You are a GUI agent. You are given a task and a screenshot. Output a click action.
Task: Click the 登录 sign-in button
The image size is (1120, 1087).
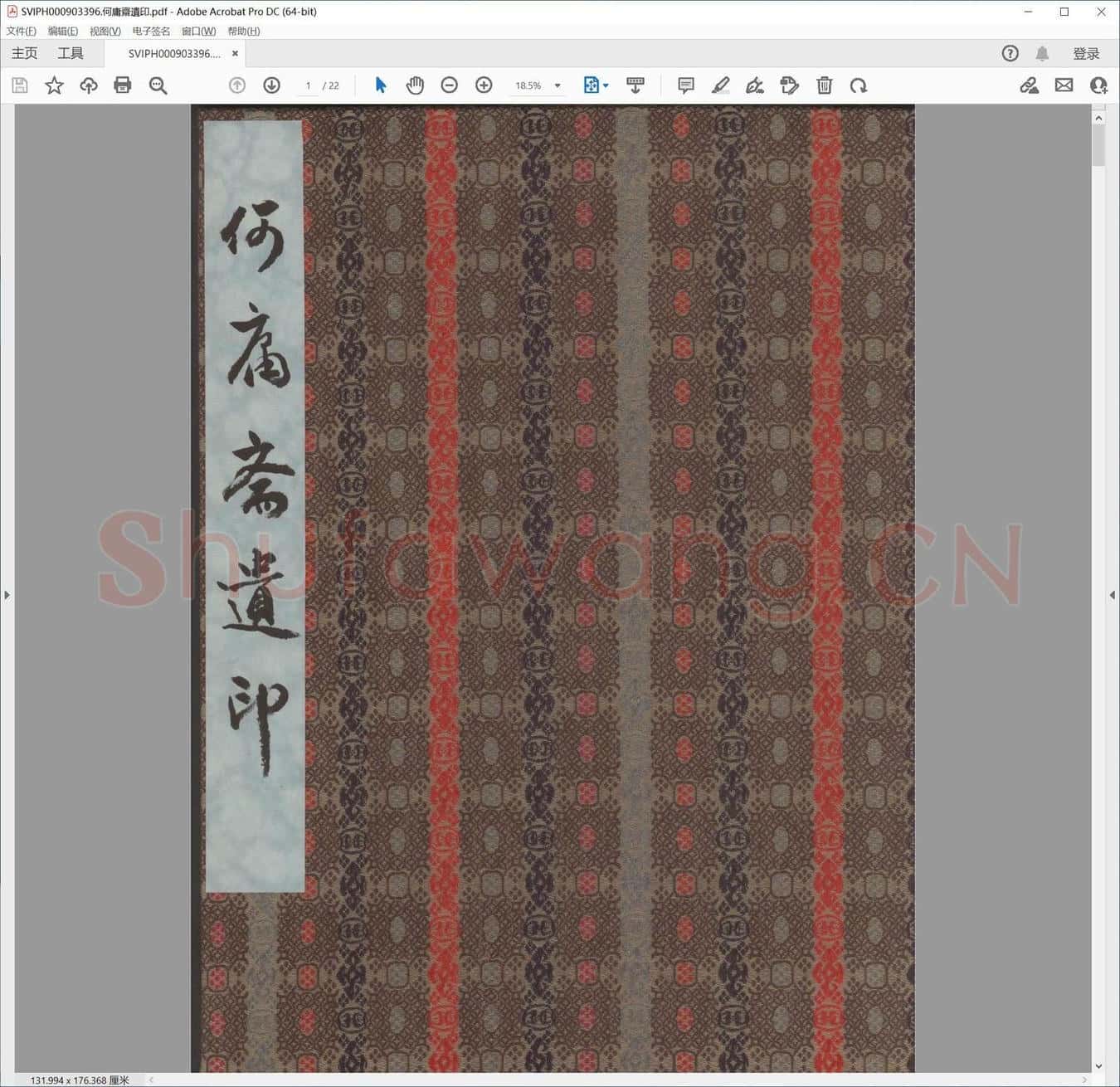[x=1086, y=54]
